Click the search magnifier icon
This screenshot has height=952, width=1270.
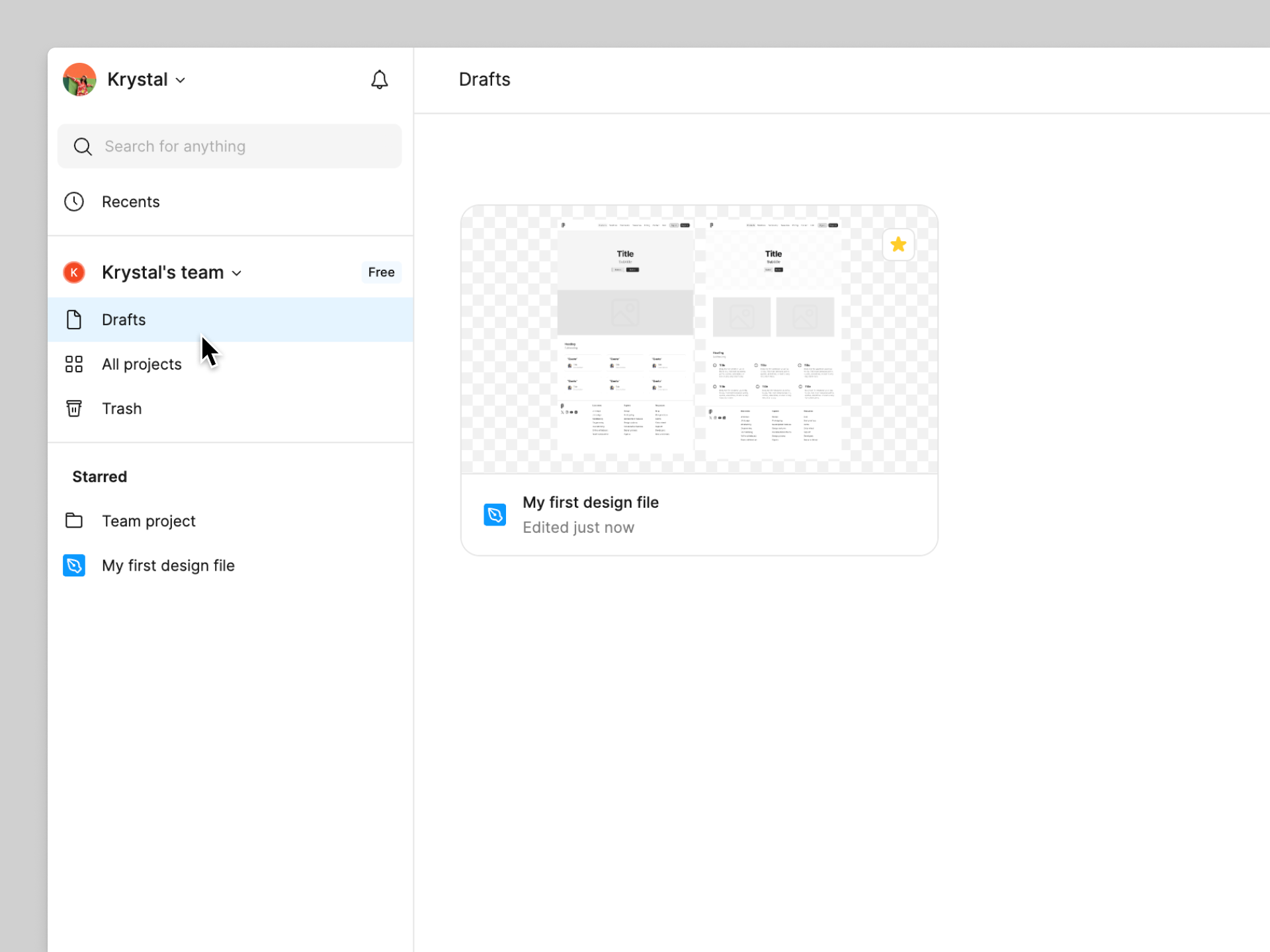pyautogui.click(x=83, y=146)
